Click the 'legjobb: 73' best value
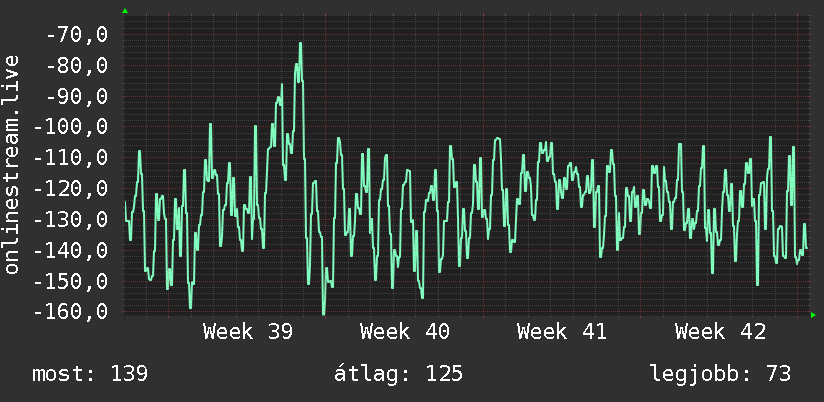824x402 pixels. pyautogui.click(x=720, y=374)
